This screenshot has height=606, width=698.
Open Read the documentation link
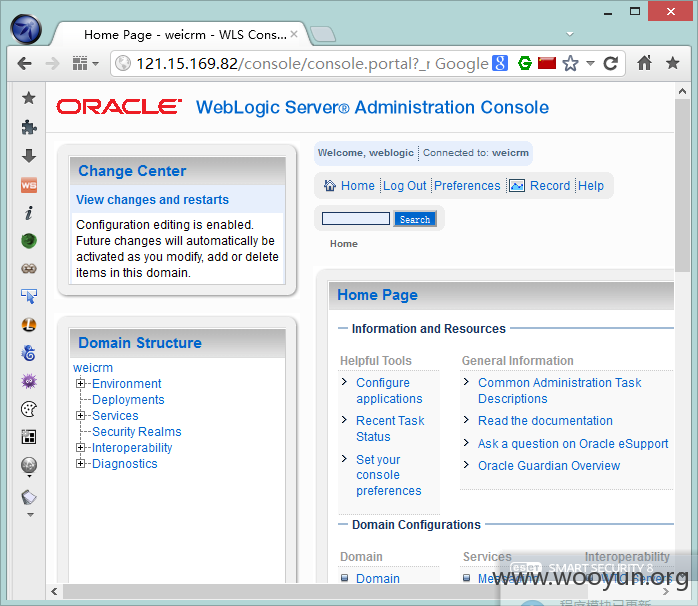[545, 420]
